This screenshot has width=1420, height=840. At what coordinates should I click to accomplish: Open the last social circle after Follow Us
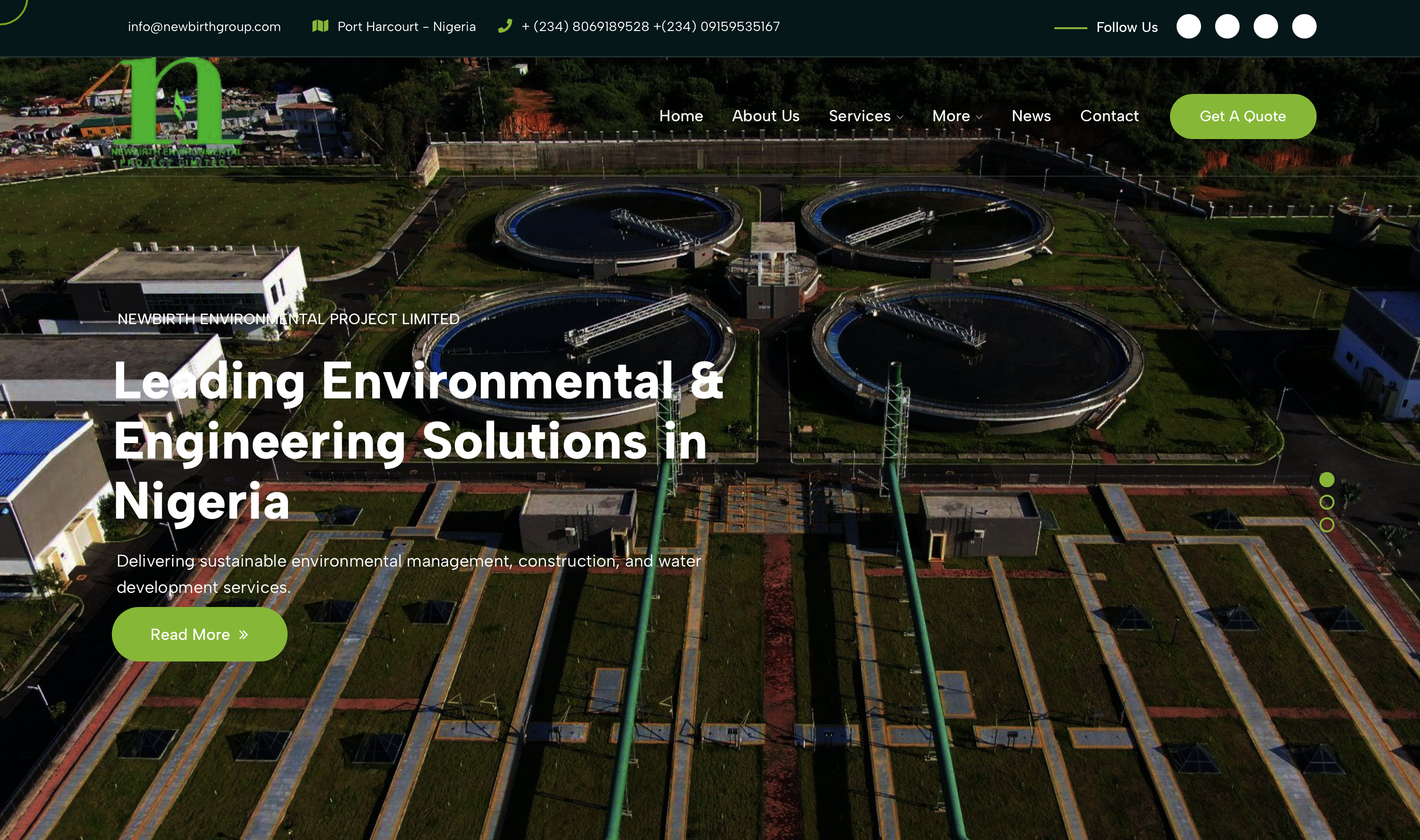pos(1304,27)
